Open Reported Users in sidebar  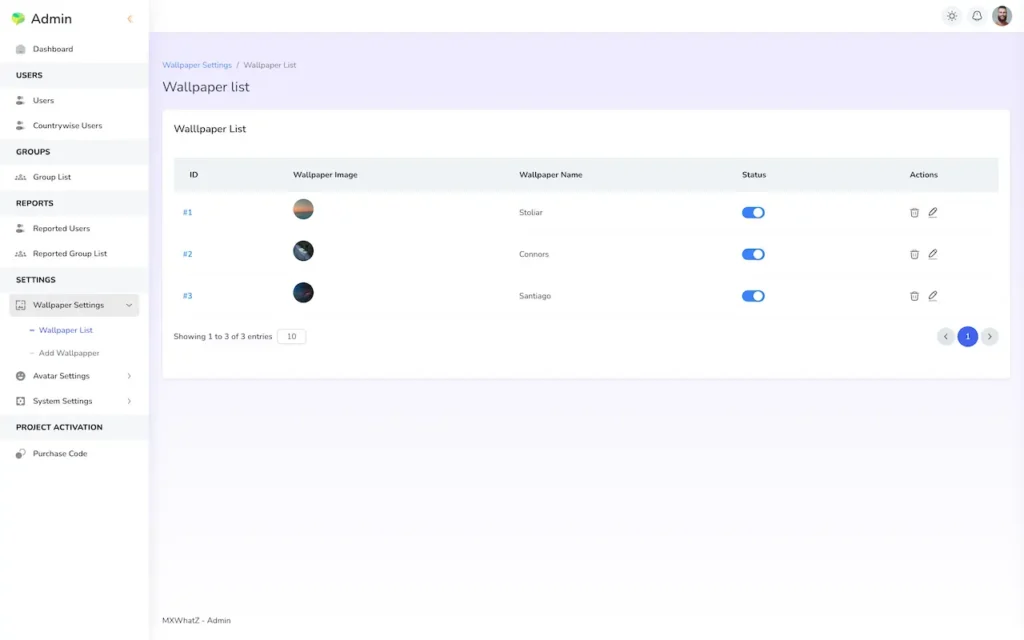click(61, 229)
